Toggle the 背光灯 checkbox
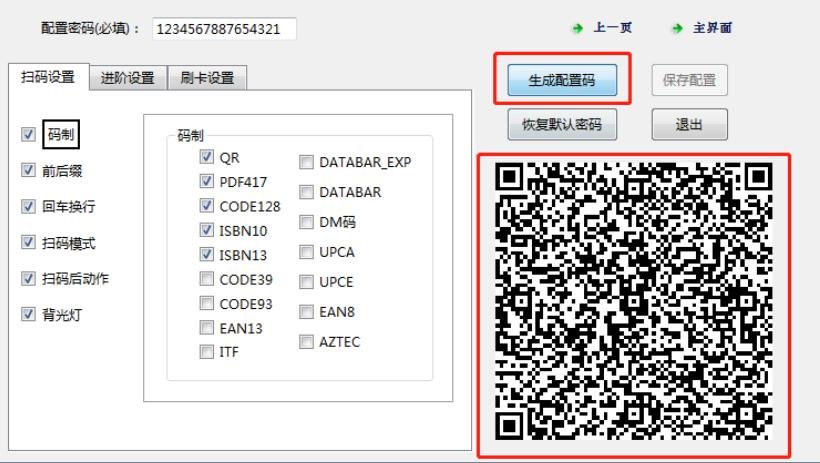This screenshot has width=820, height=463. click(28, 314)
